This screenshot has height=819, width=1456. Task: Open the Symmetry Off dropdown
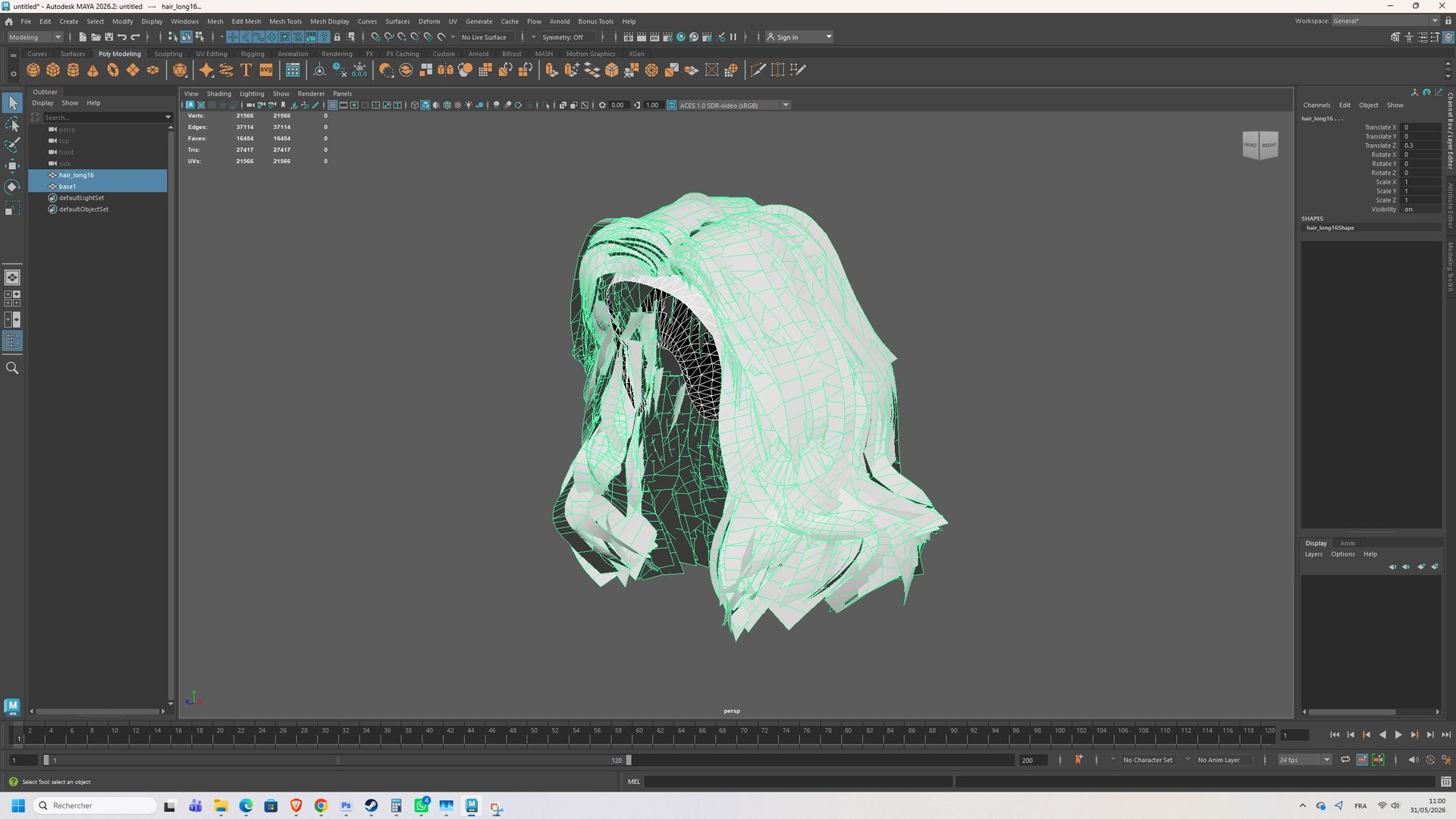[567, 37]
